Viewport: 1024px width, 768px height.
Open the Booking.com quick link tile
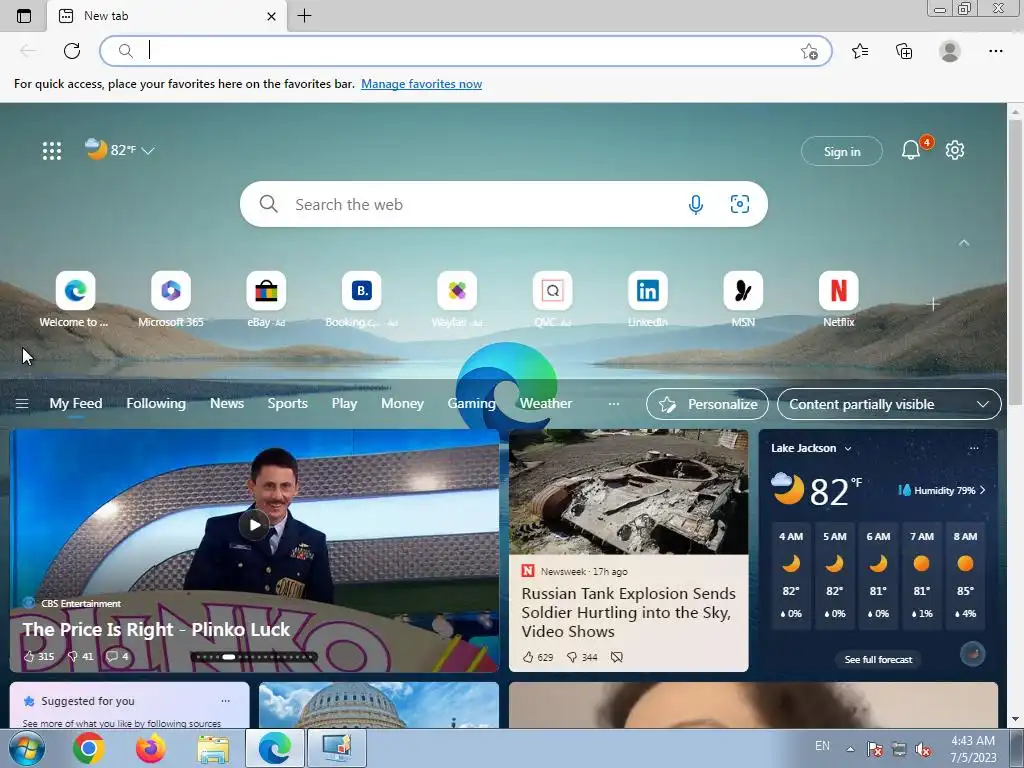(361, 300)
